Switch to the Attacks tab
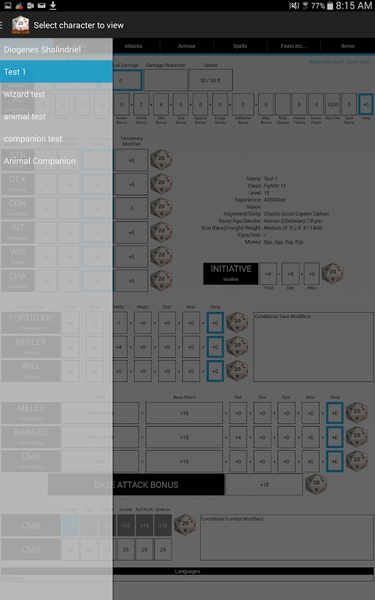The image size is (375, 600). 133,46
